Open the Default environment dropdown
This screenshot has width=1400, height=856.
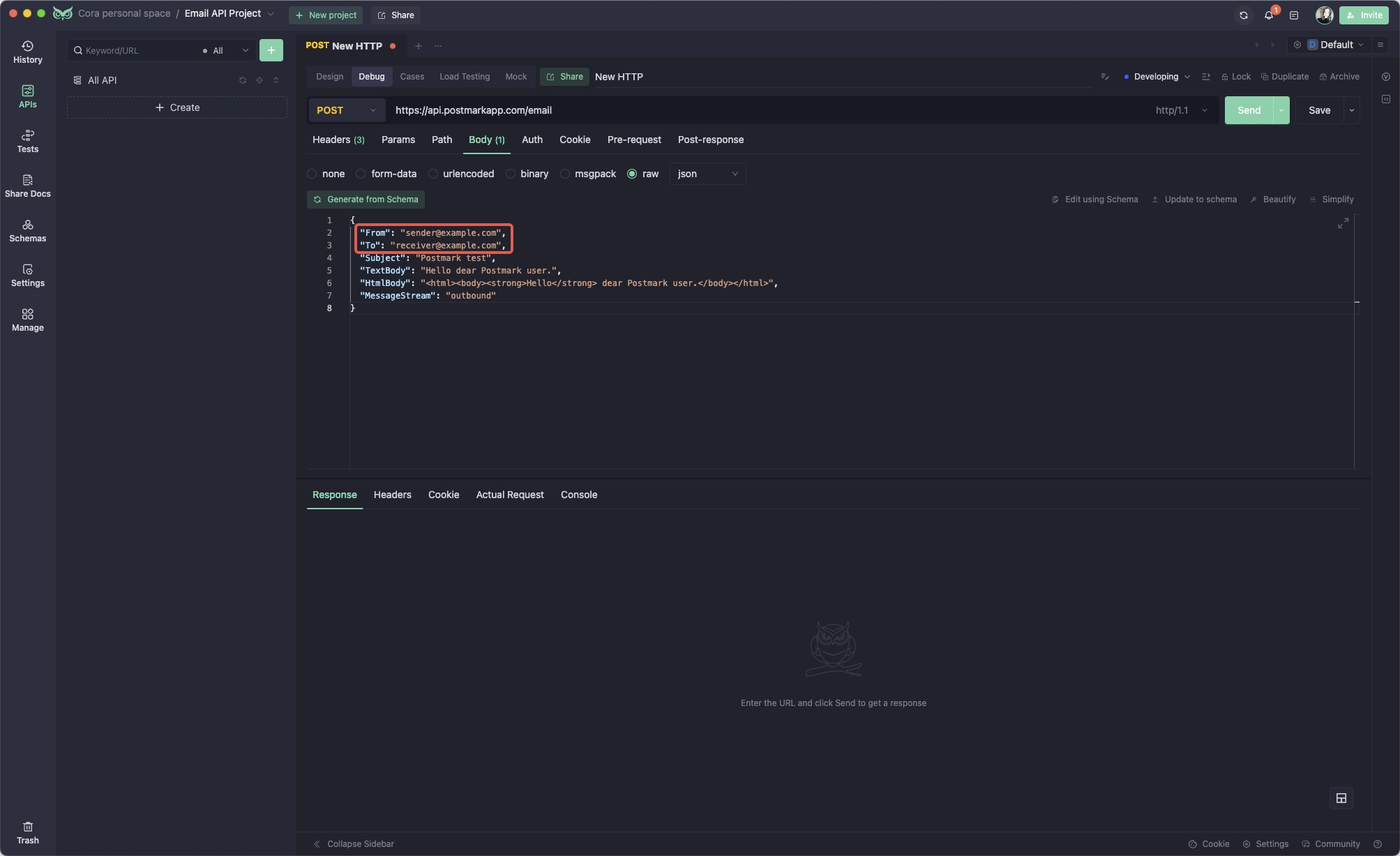click(x=1335, y=45)
